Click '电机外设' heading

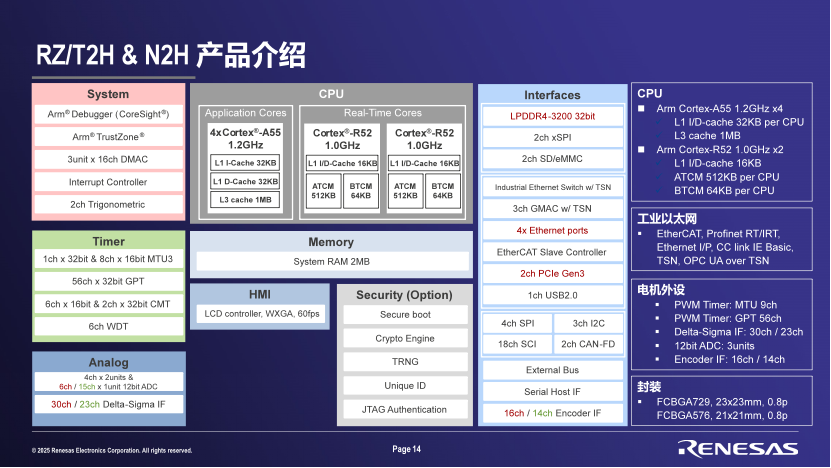(661, 290)
